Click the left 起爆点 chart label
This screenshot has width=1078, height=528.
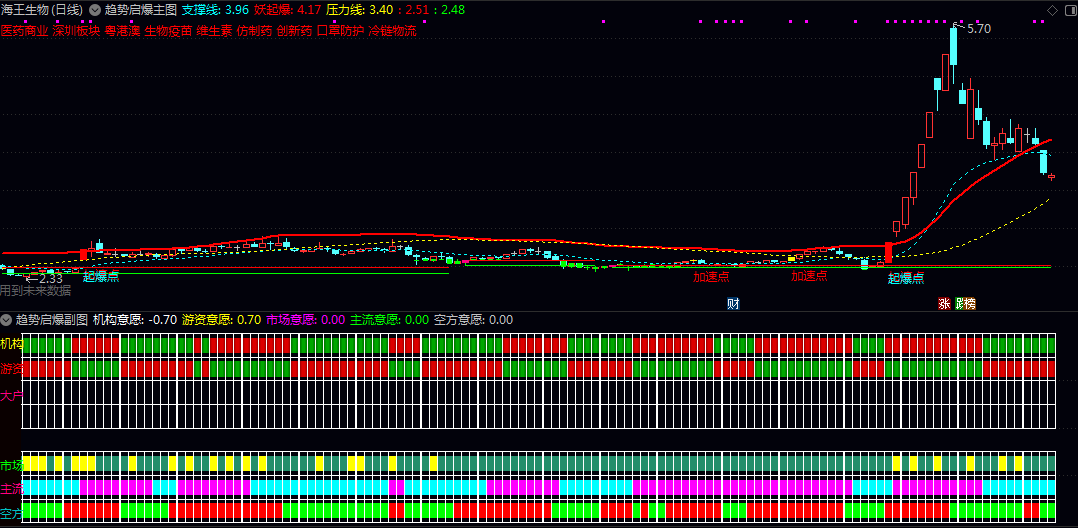click(101, 277)
